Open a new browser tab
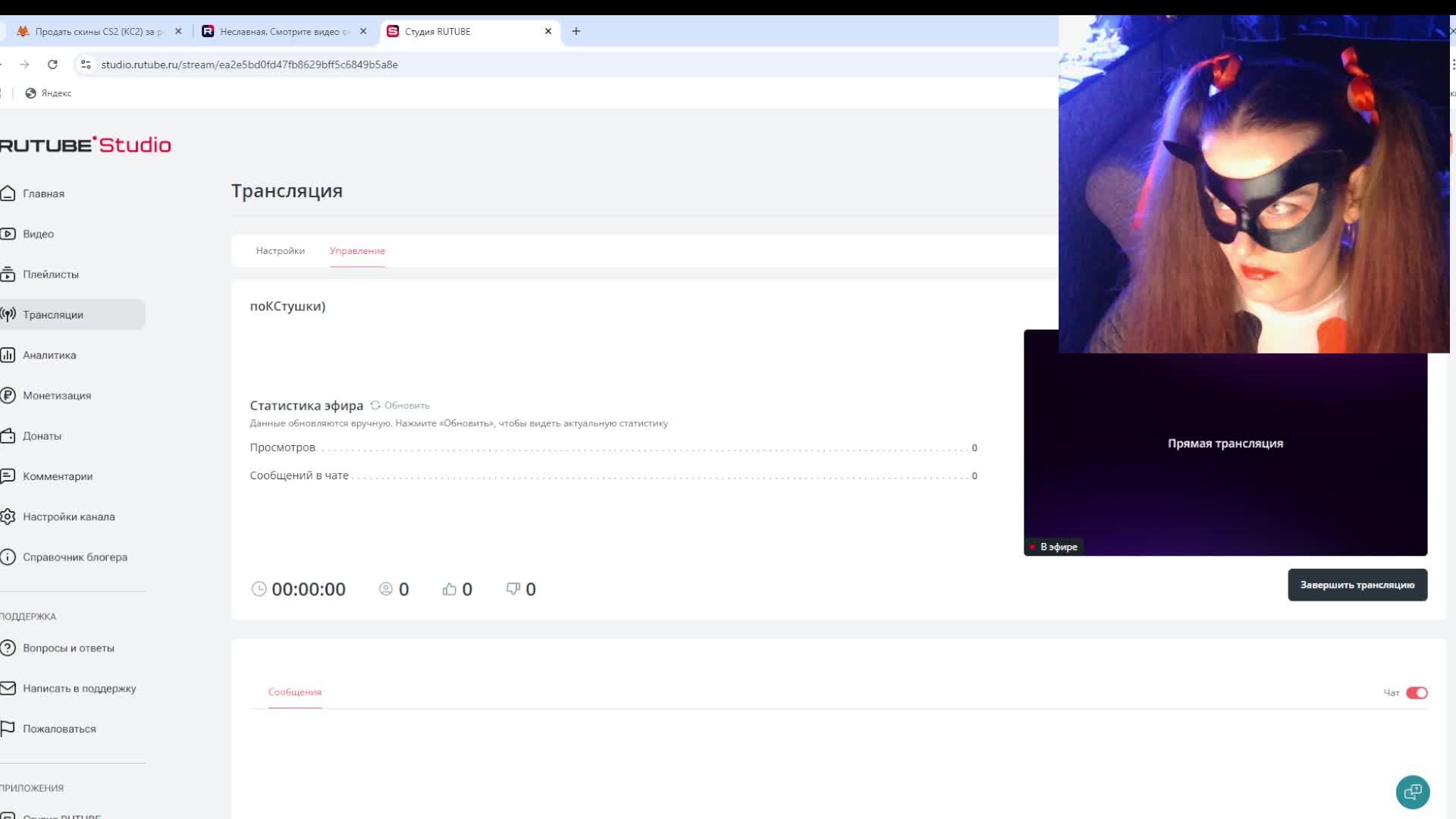The image size is (1456, 819). (576, 31)
